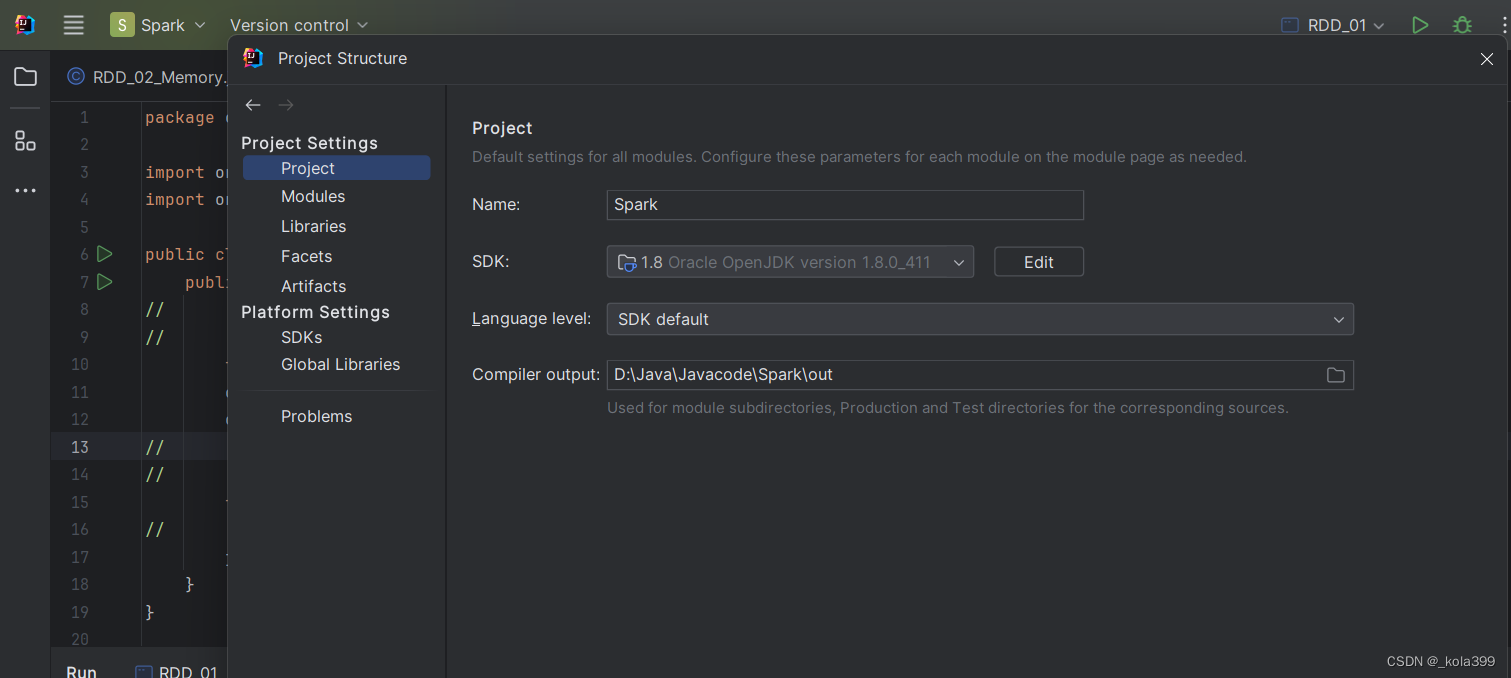Open the Structure tool window icon
Screen dimensions: 1511x678
point(25,141)
